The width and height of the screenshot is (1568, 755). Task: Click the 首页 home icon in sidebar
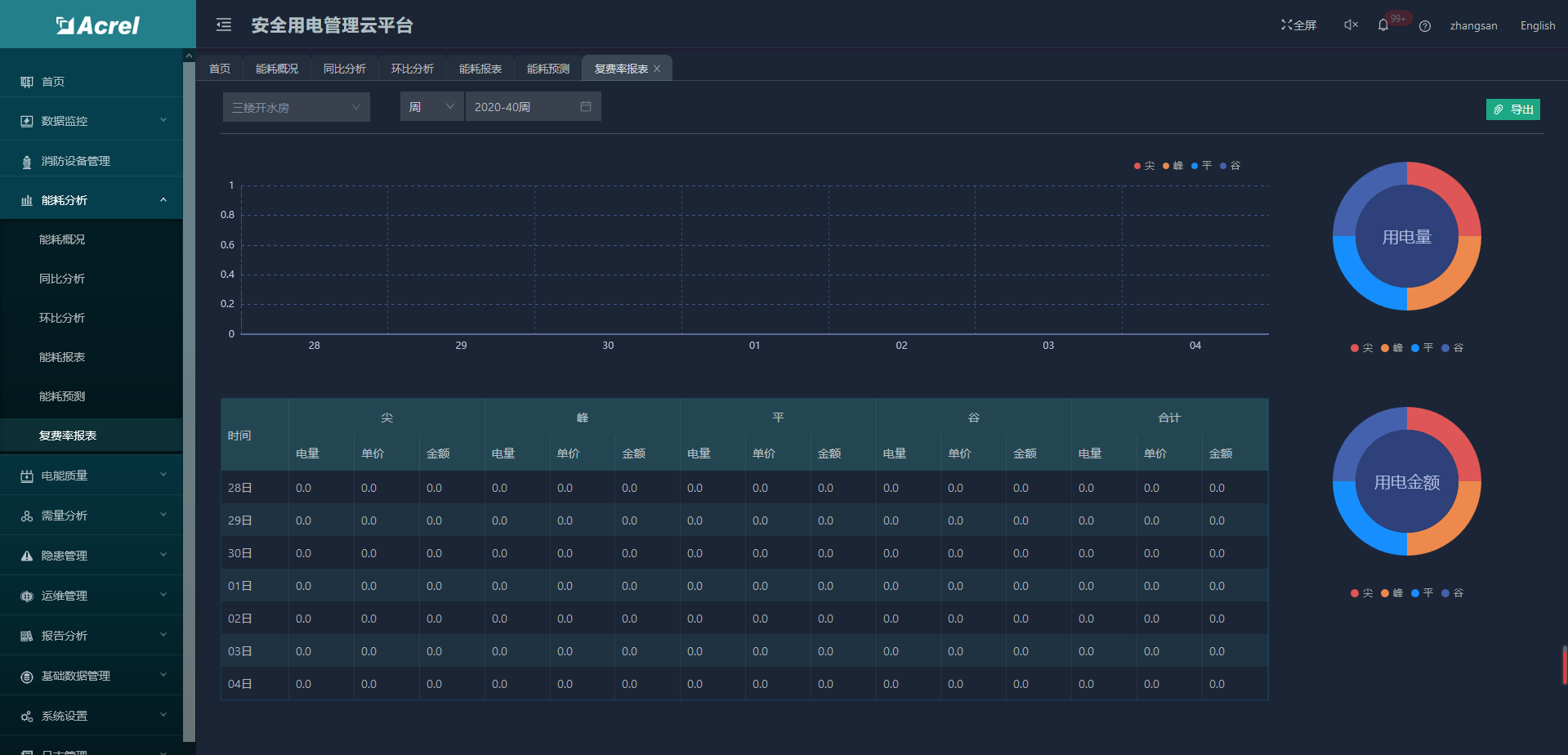27,82
